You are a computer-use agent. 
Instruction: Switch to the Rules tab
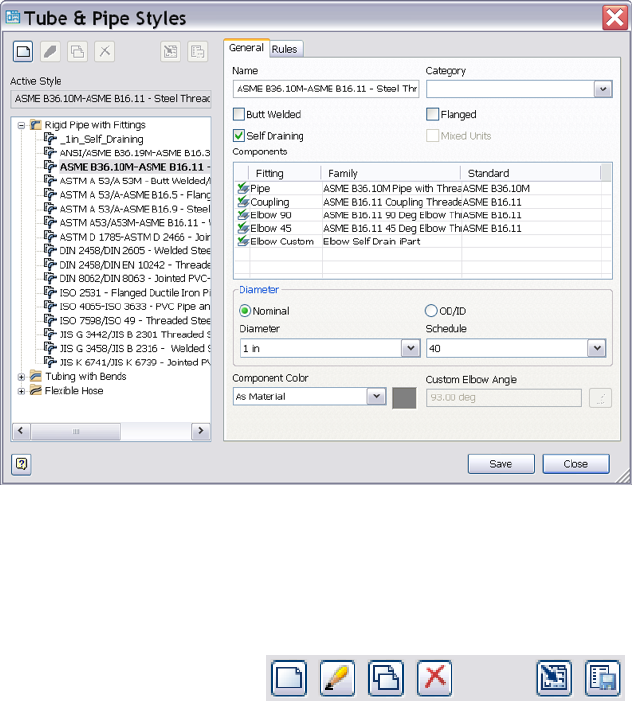tap(285, 49)
